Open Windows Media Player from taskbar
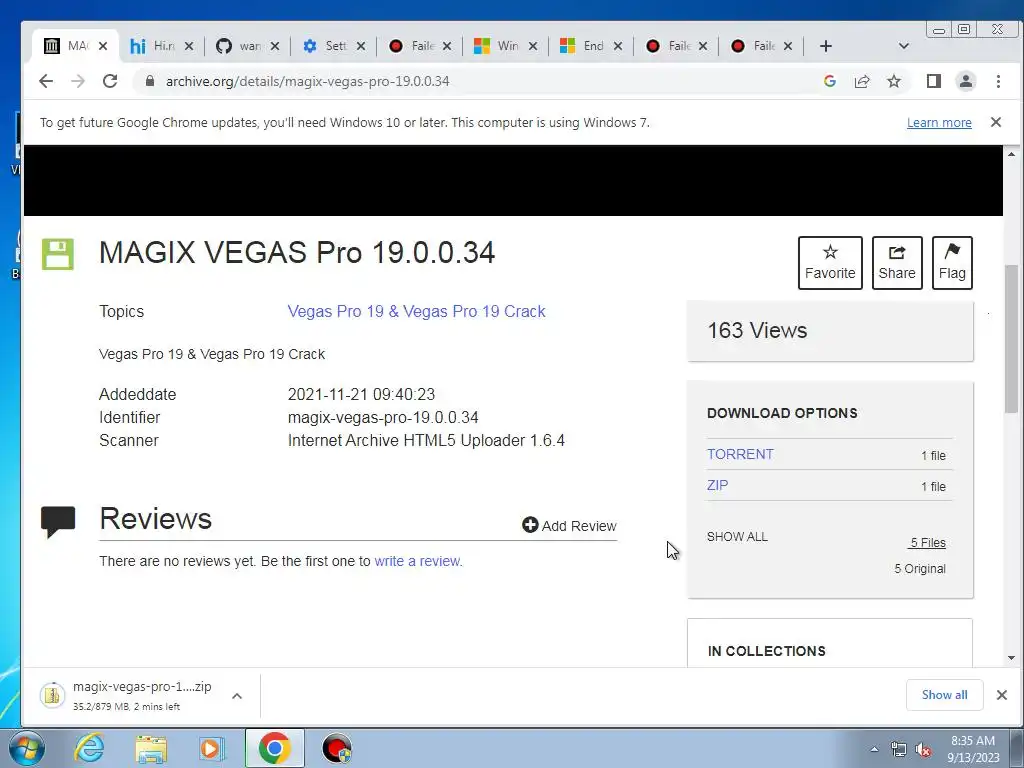 click(x=212, y=748)
